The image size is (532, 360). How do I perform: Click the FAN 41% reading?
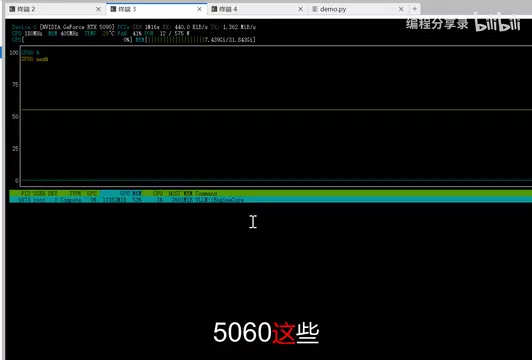pyautogui.click(x=129, y=34)
